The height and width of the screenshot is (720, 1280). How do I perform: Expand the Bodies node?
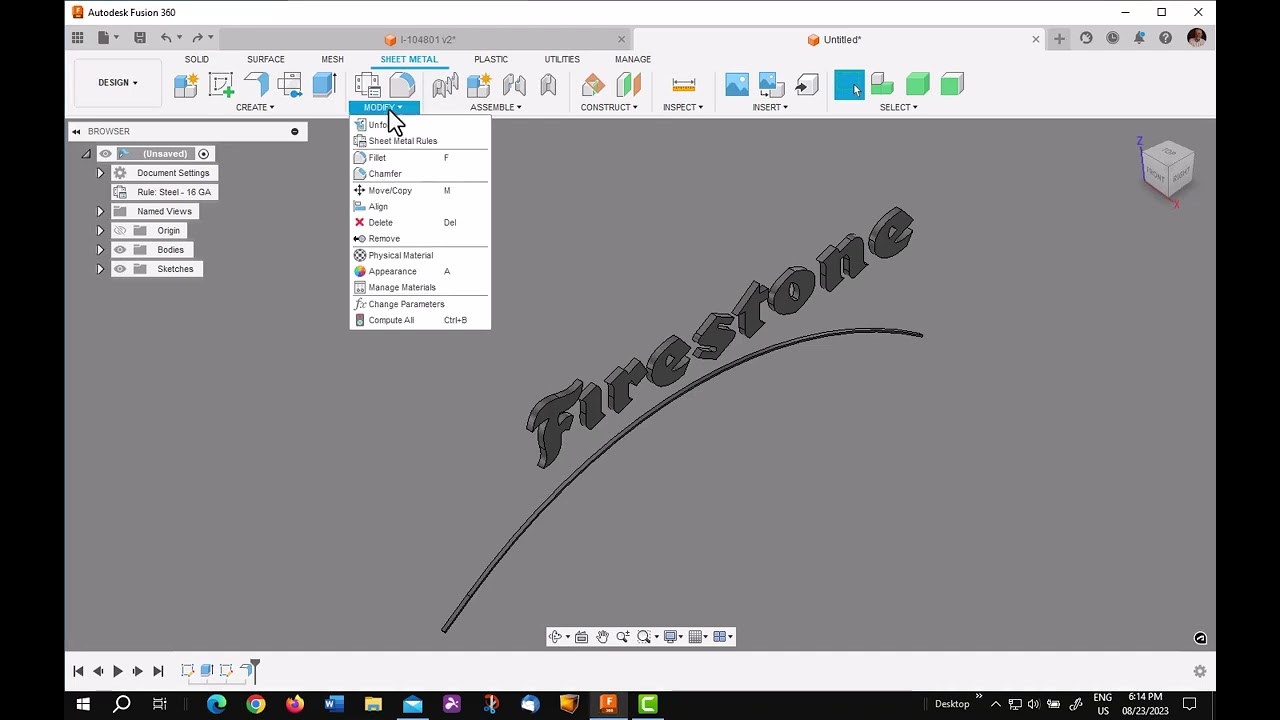click(100, 250)
